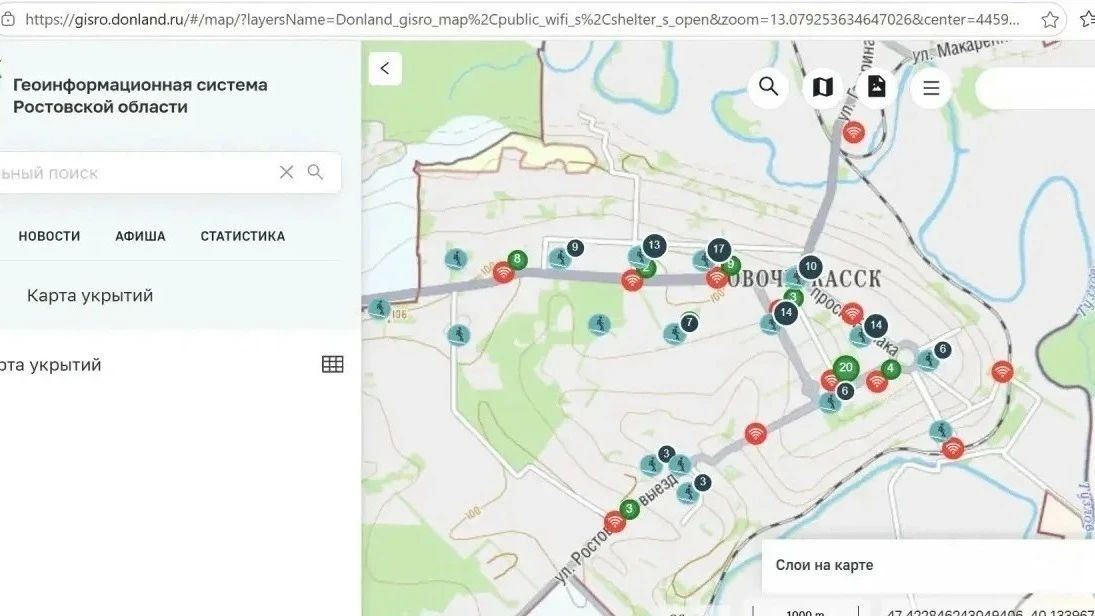1095x616 pixels.
Task: Open the basemap selector map icon
Action: 823,87
